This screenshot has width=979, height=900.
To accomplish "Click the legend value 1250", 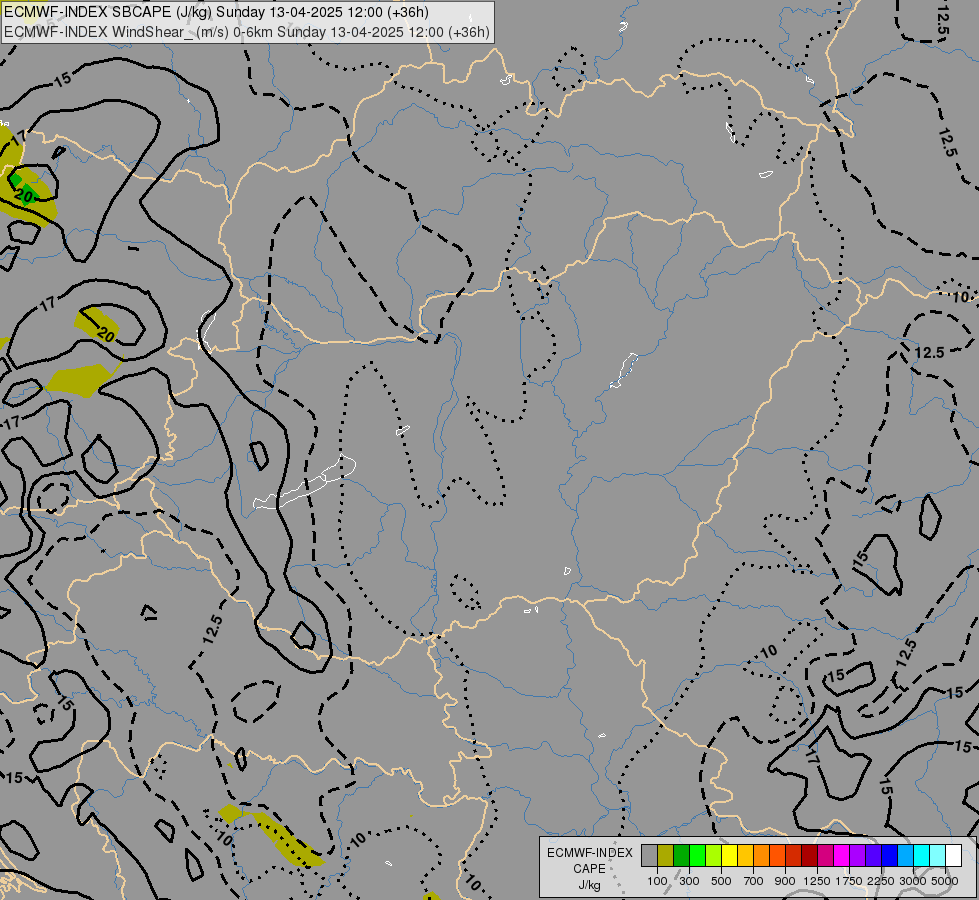I will click(817, 881).
